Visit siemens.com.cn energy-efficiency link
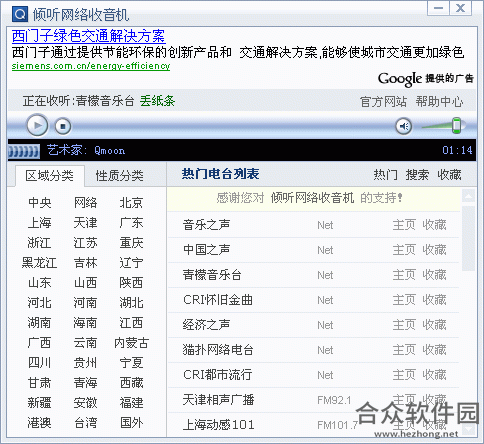Viewport: 484px width, 444px height. (91, 66)
